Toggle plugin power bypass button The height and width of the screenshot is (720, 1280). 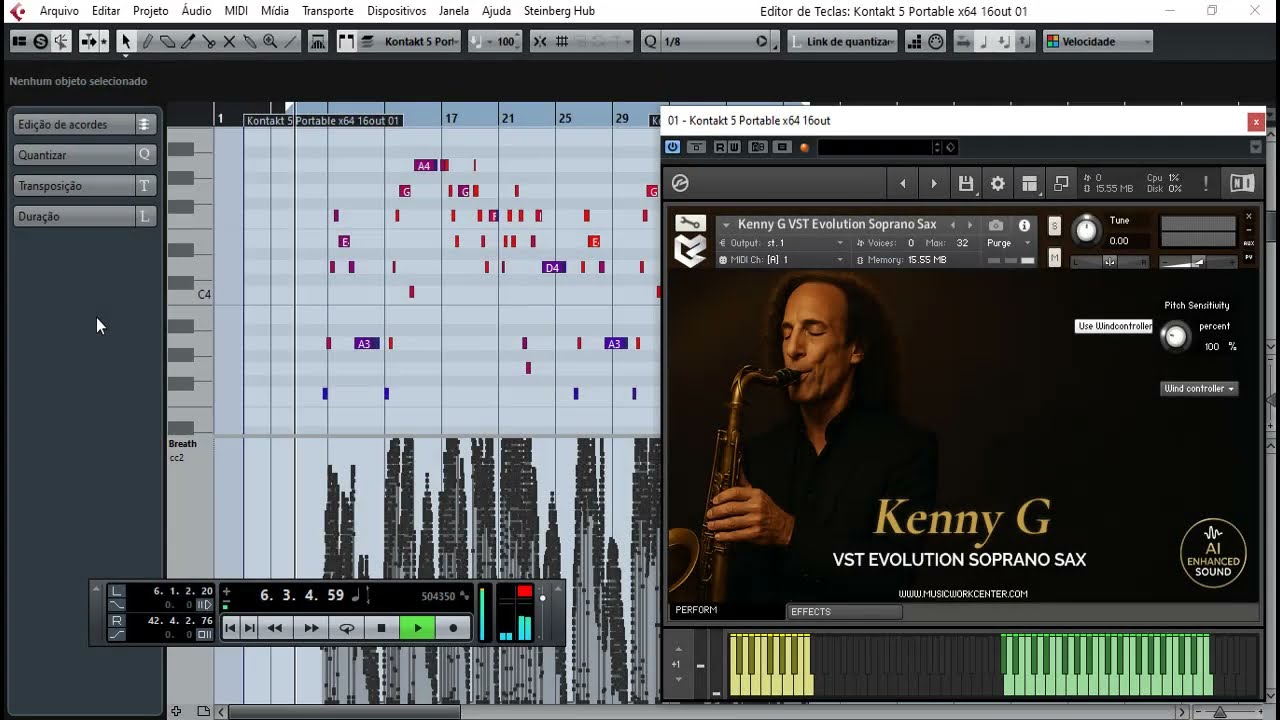tap(672, 147)
